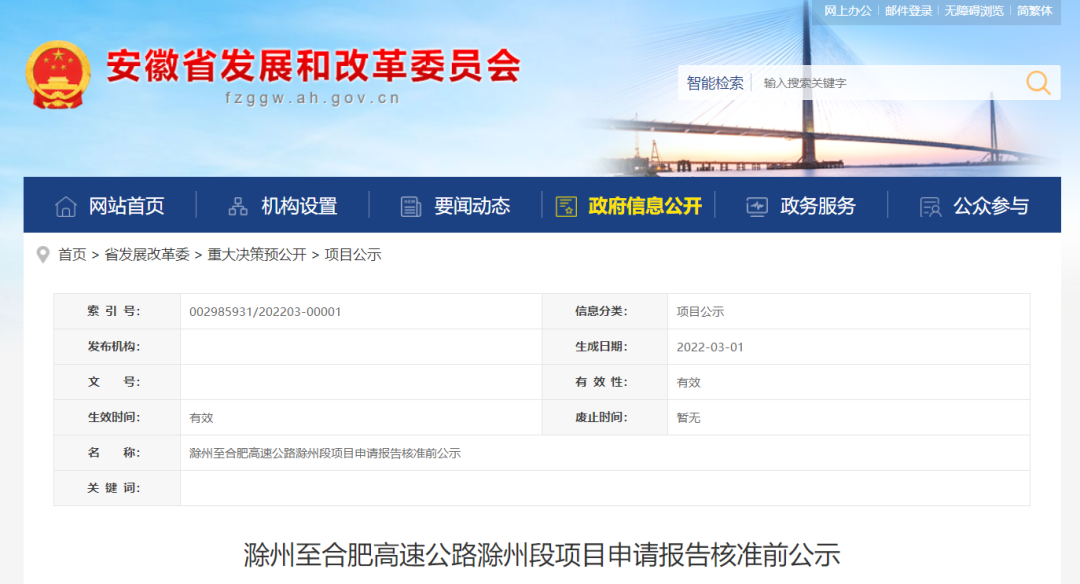Click the star document icon beside 政府信息公开
The width and height of the screenshot is (1080, 584).
point(566,207)
